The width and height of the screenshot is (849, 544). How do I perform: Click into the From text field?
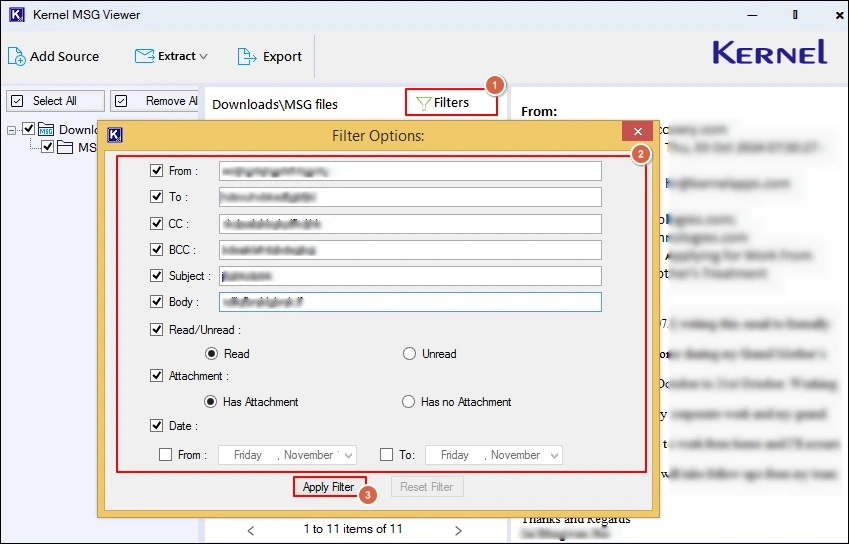(410, 171)
